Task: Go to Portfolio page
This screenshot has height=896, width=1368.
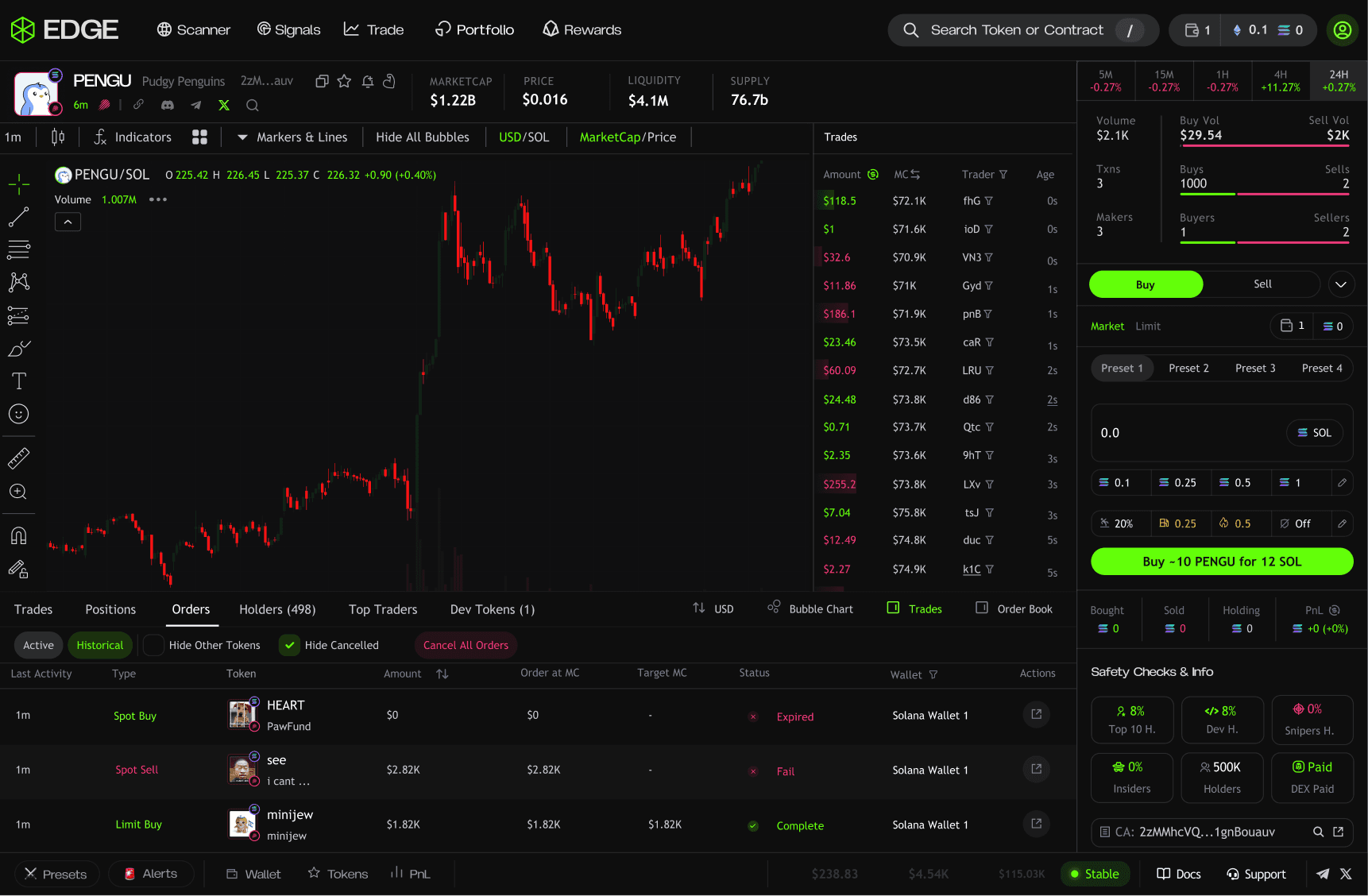Action: (x=474, y=30)
